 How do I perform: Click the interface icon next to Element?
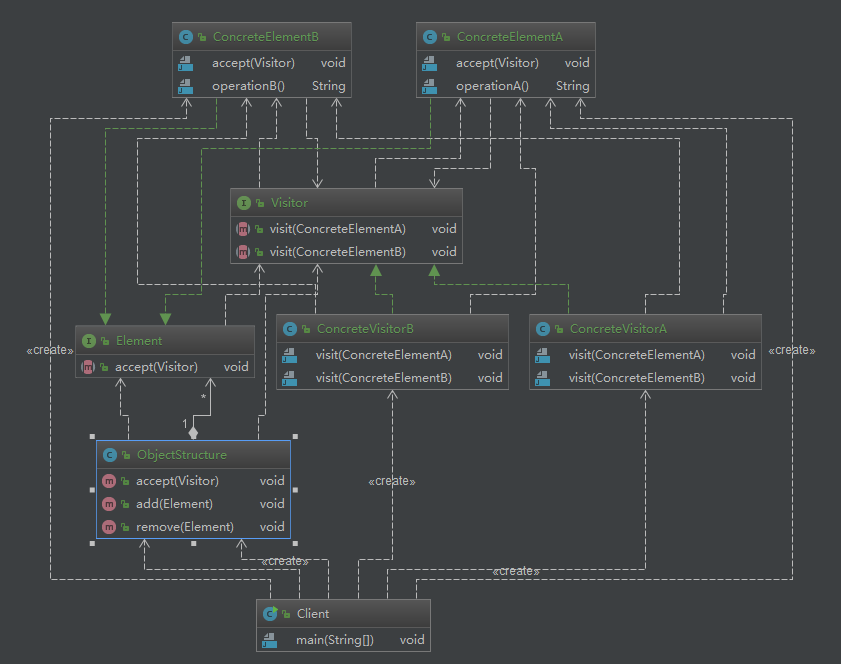point(89,341)
